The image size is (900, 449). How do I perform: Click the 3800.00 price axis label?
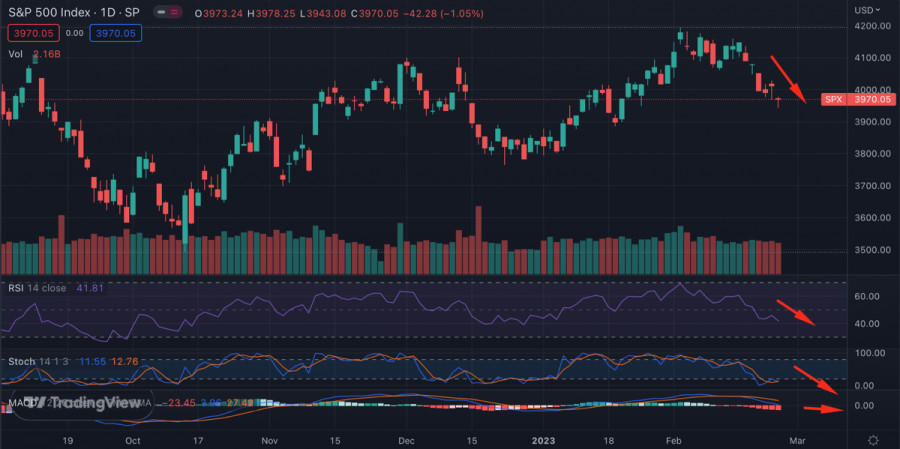pyautogui.click(x=872, y=154)
